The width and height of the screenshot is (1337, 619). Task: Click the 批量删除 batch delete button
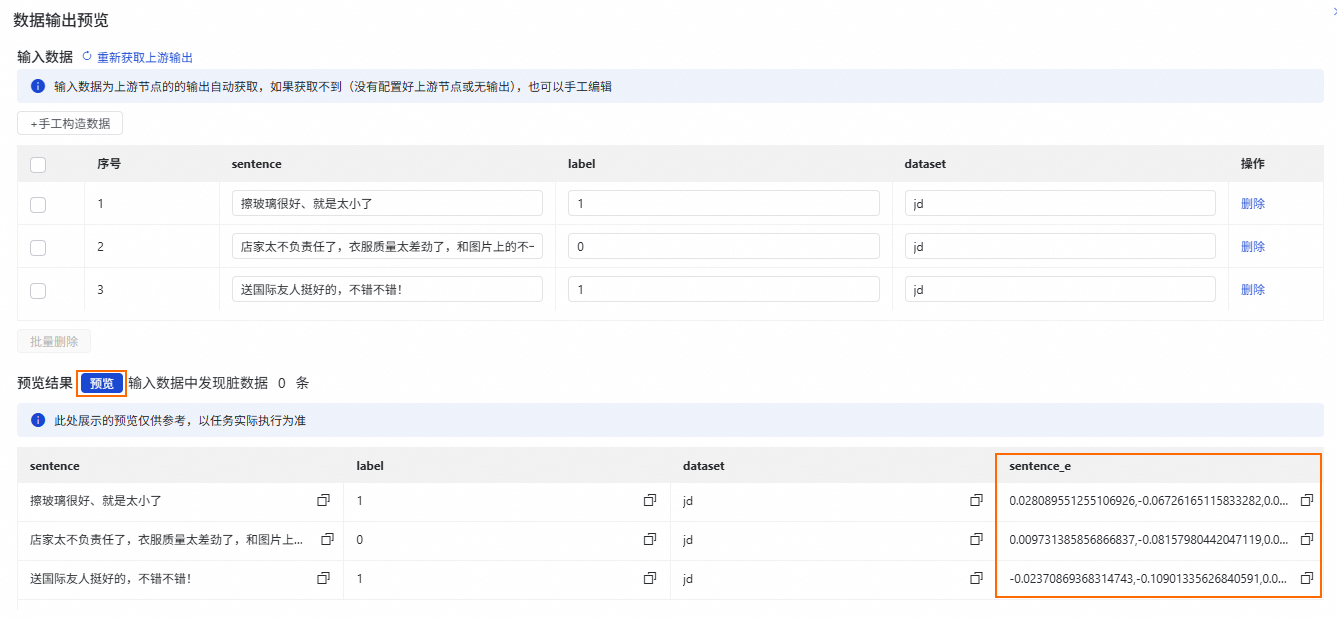[54, 342]
